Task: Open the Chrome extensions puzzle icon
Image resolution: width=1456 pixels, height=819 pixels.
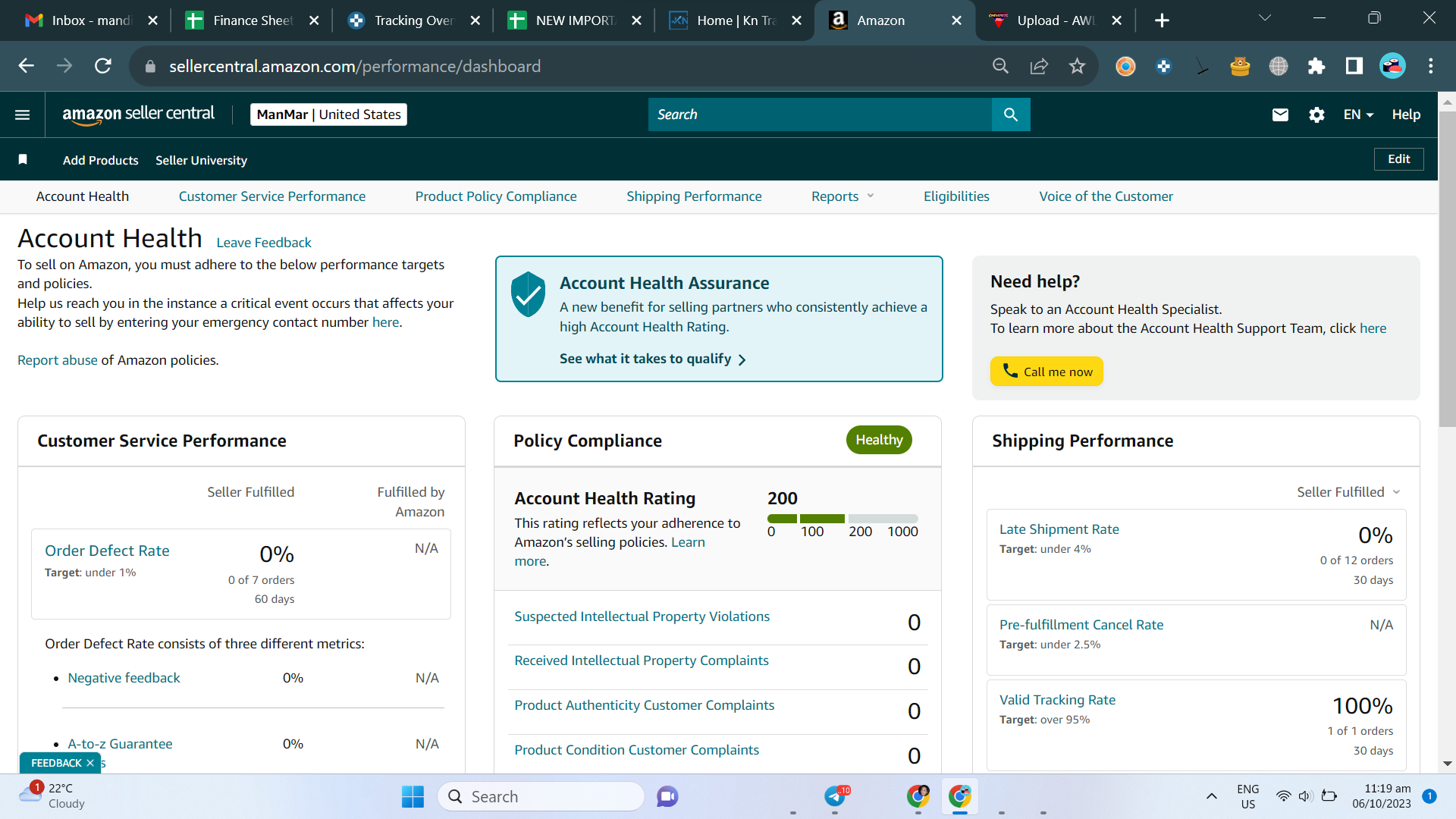Action: (x=1316, y=66)
